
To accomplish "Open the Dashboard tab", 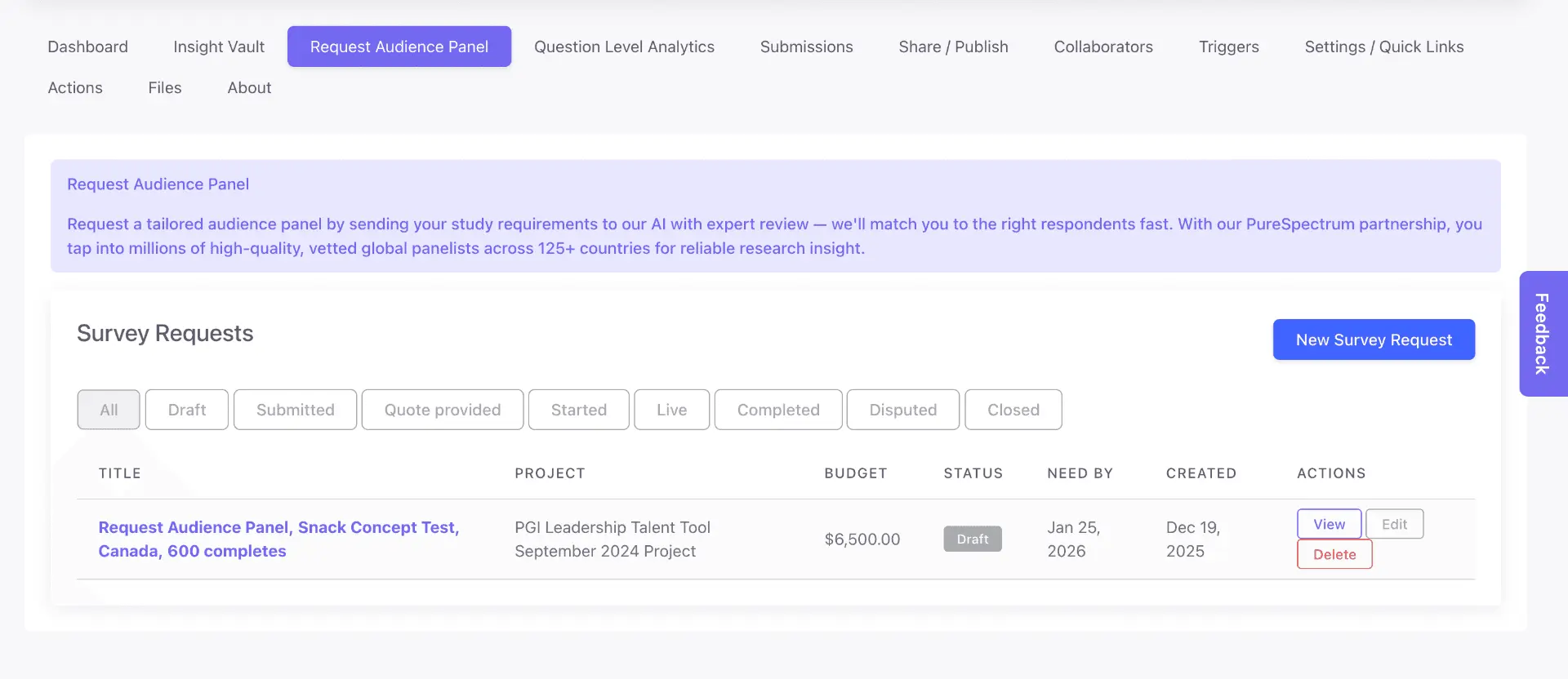I will click(x=87, y=47).
